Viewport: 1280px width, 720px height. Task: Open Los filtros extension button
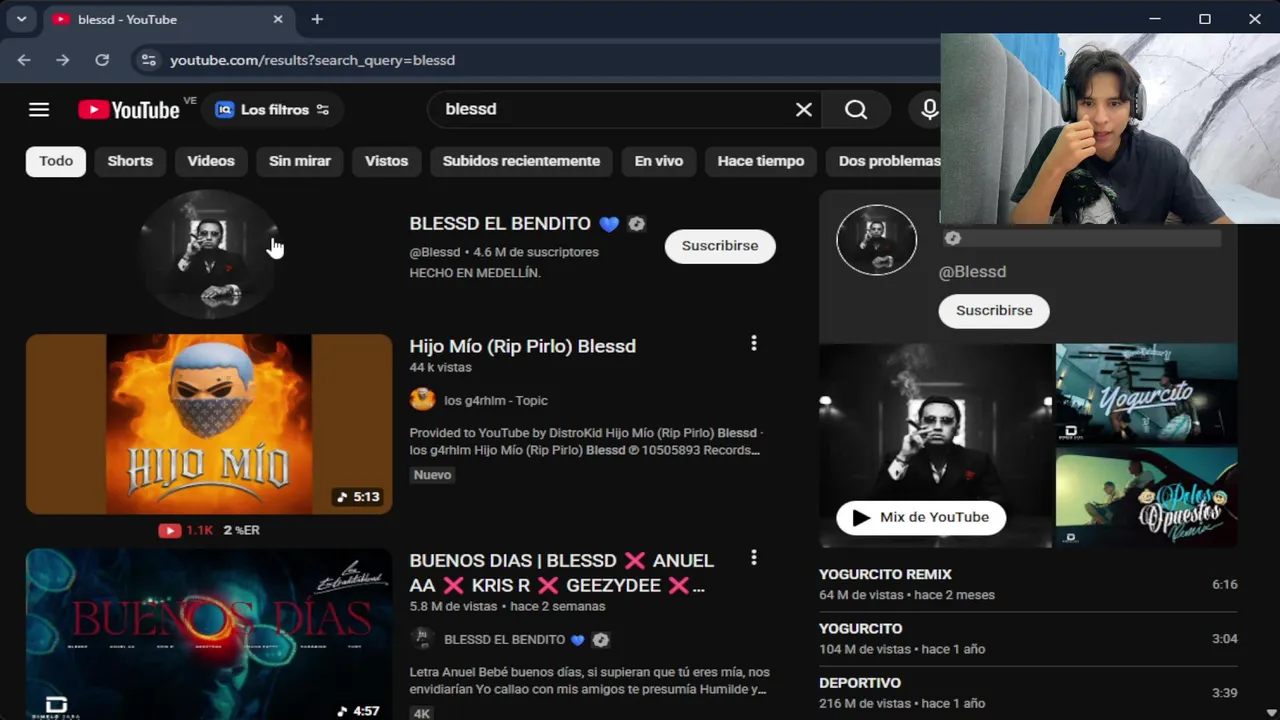tap(273, 110)
